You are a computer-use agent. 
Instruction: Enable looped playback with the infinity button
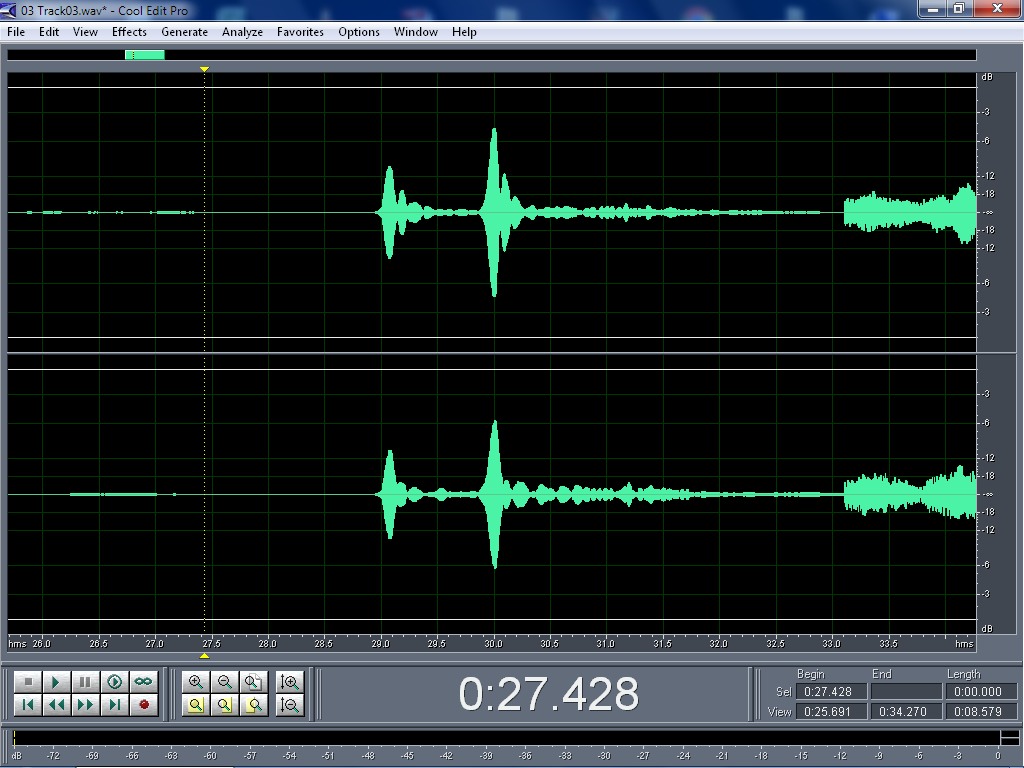[143, 682]
